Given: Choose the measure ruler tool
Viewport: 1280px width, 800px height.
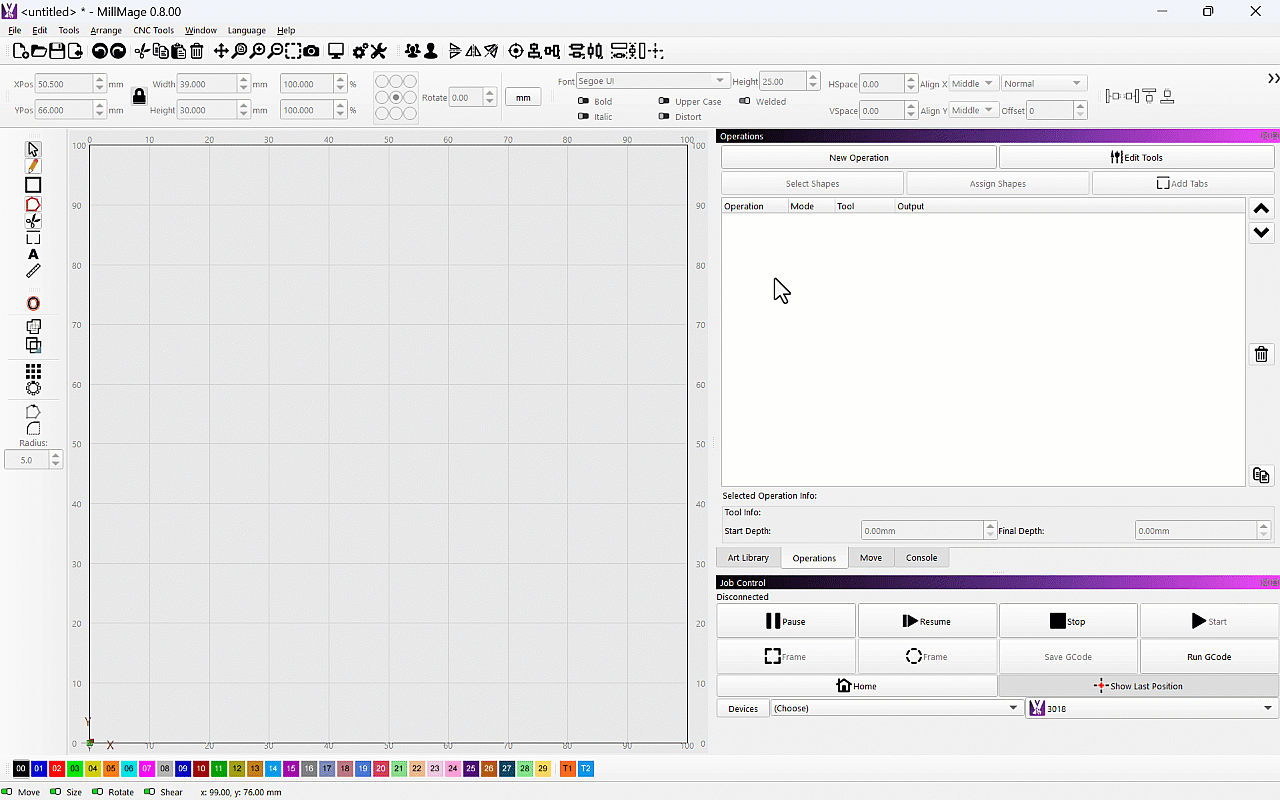Looking at the screenshot, I should tap(33, 271).
